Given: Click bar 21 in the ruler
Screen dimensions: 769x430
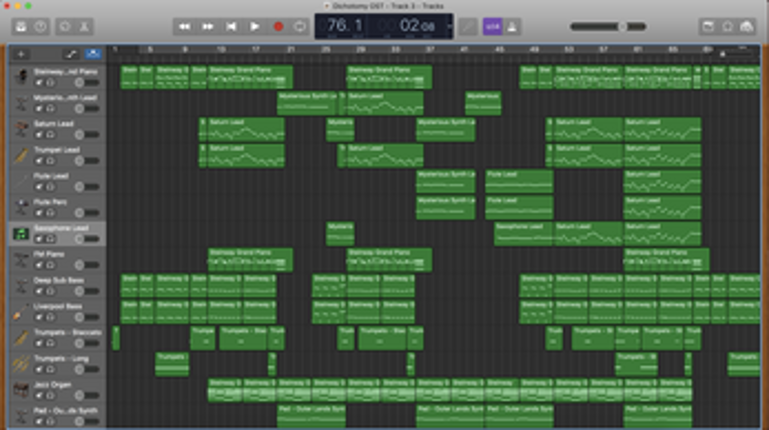Looking at the screenshot, I should [291, 50].
